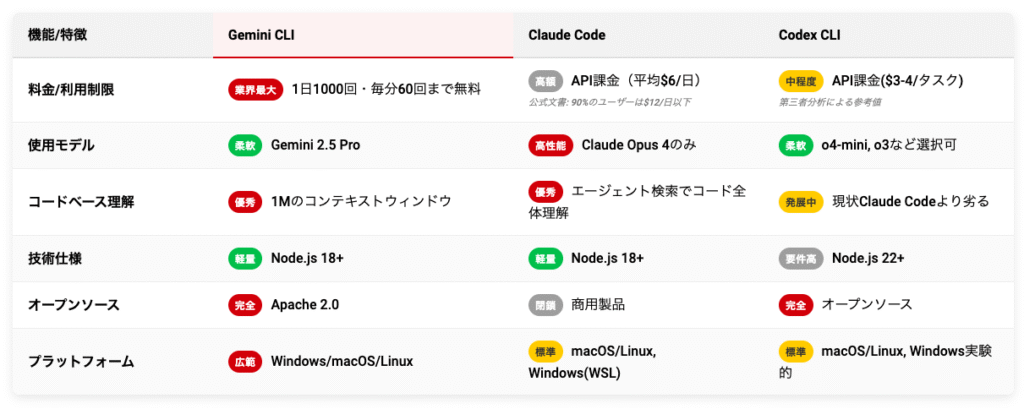1024x409 pixels.
Task: Click the footnote 公式文書: 90%のユーザーは$12/日以下
Action: point(610,102)
